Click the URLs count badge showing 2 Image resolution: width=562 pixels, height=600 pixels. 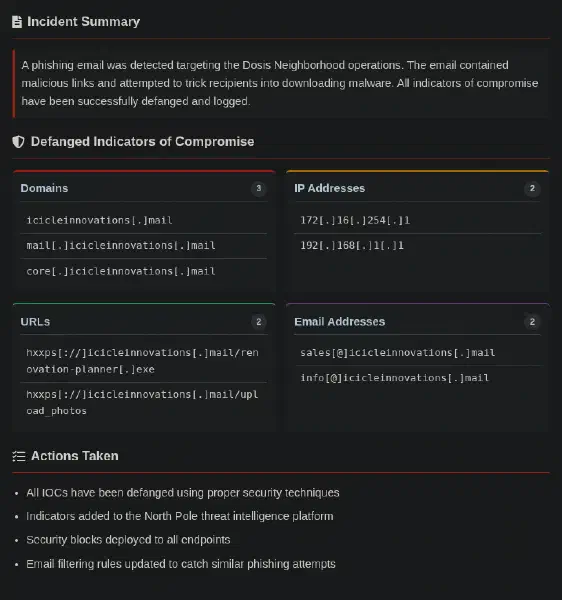click(x=259, y=322)
